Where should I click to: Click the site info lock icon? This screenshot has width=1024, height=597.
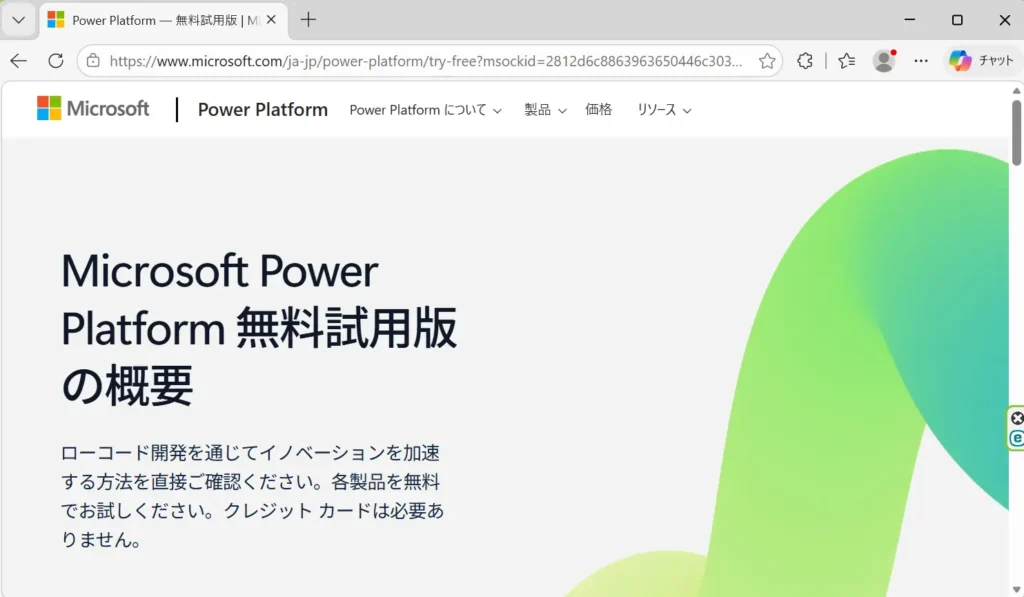(x=93, y=61)
